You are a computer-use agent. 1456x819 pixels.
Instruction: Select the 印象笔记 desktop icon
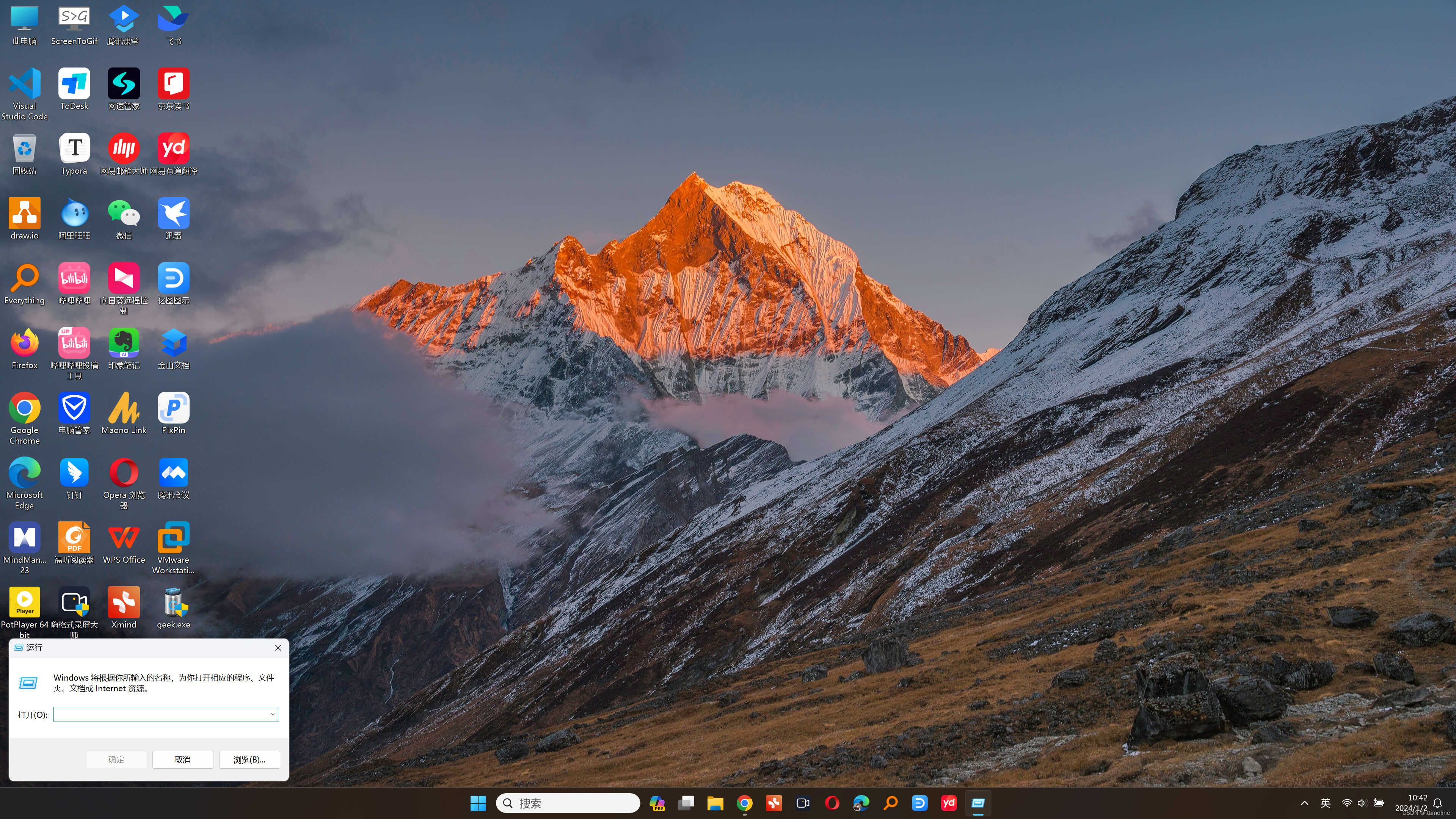pyautogui.click(x=124, y=349)
